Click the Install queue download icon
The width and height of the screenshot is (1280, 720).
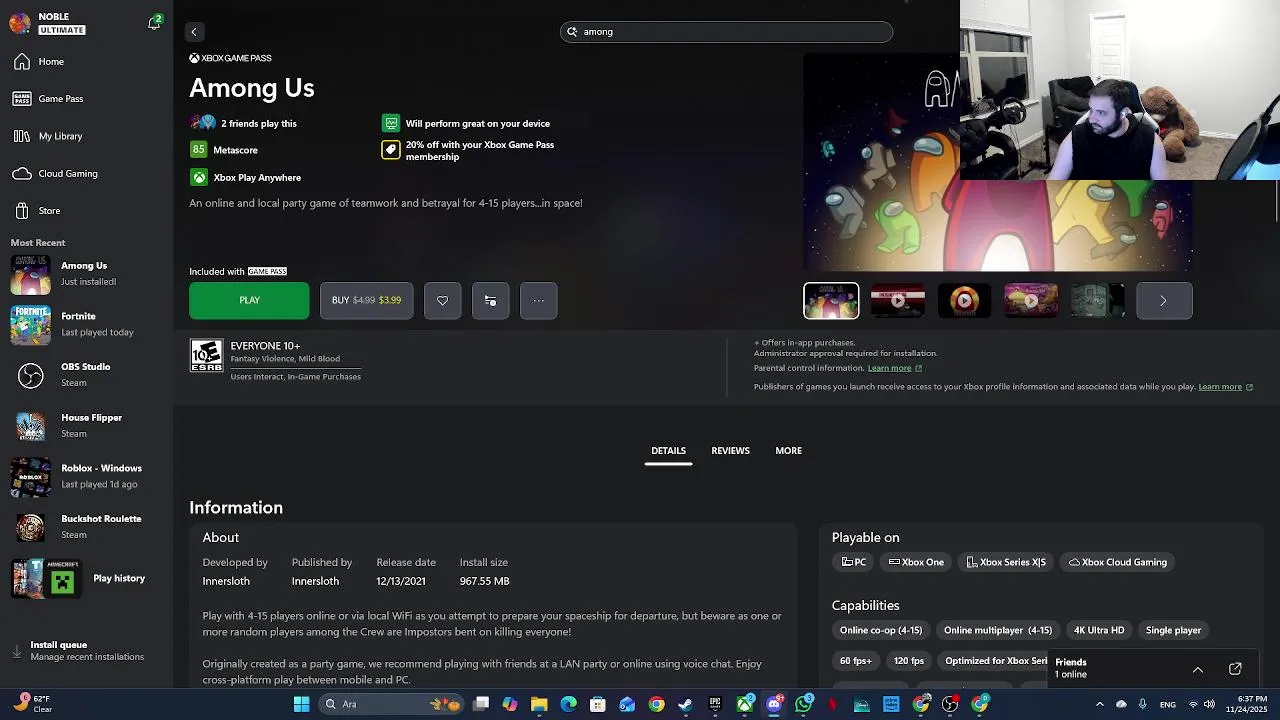click(x=17, y=651)
